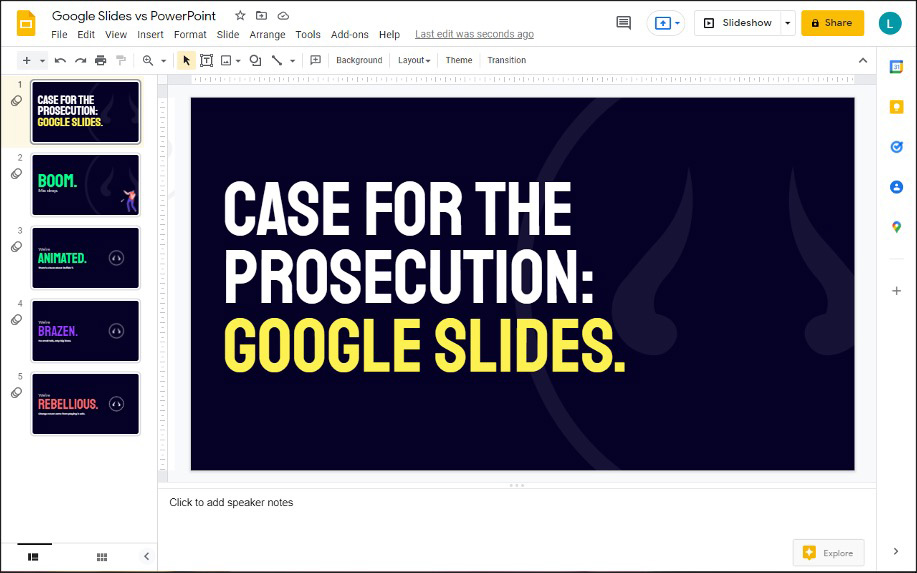917x573 pixels.
Task: Collapse the filmstrip panel
Action: pos(146,557)
